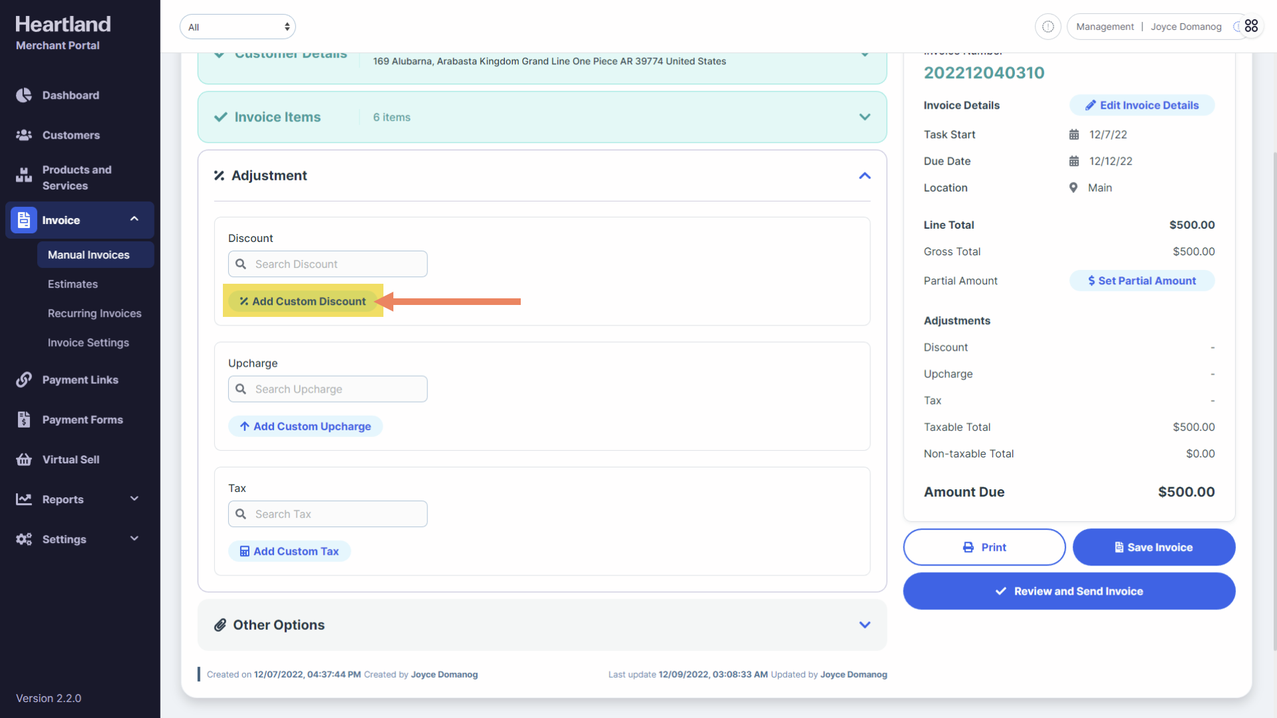
Task: Open the All location dropdown
Action: [x=238, y=27]
